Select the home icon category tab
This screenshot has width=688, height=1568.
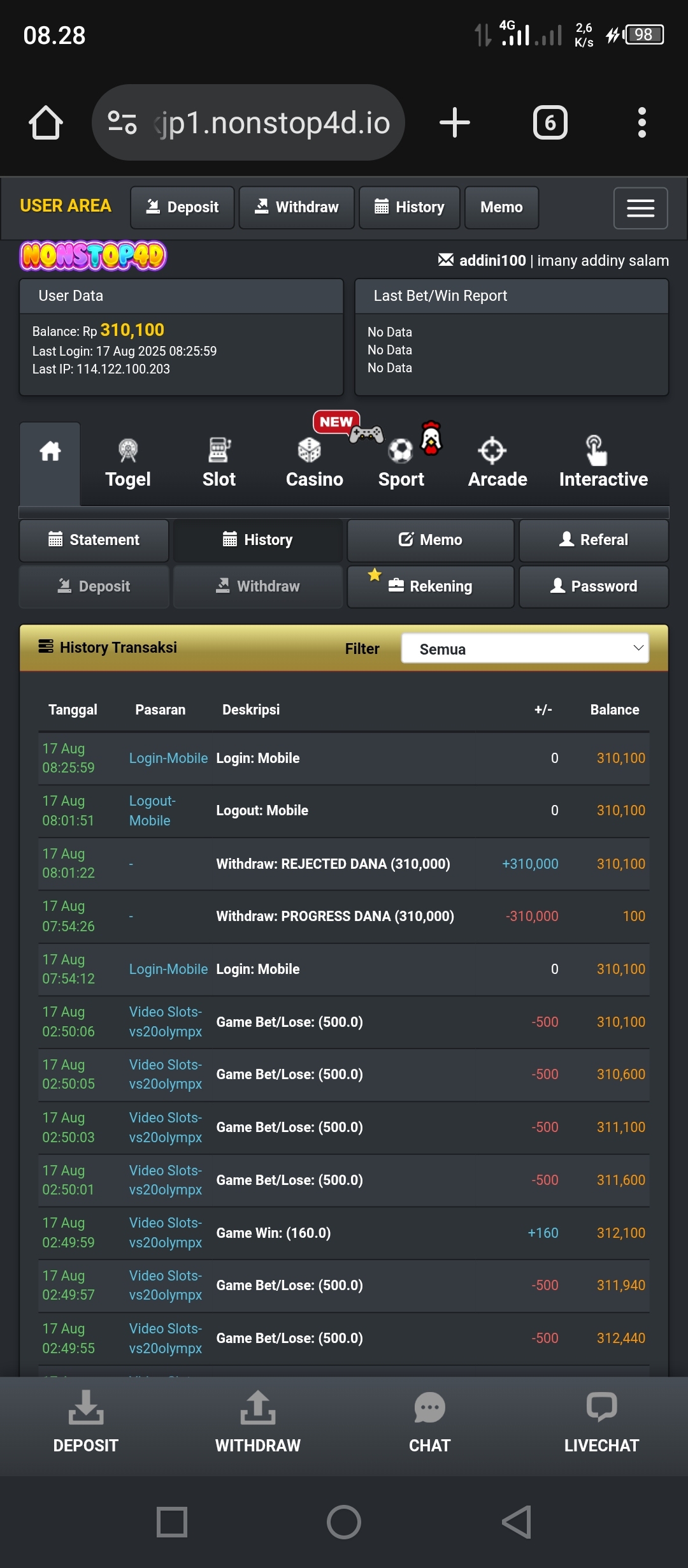tap(50, 453)
